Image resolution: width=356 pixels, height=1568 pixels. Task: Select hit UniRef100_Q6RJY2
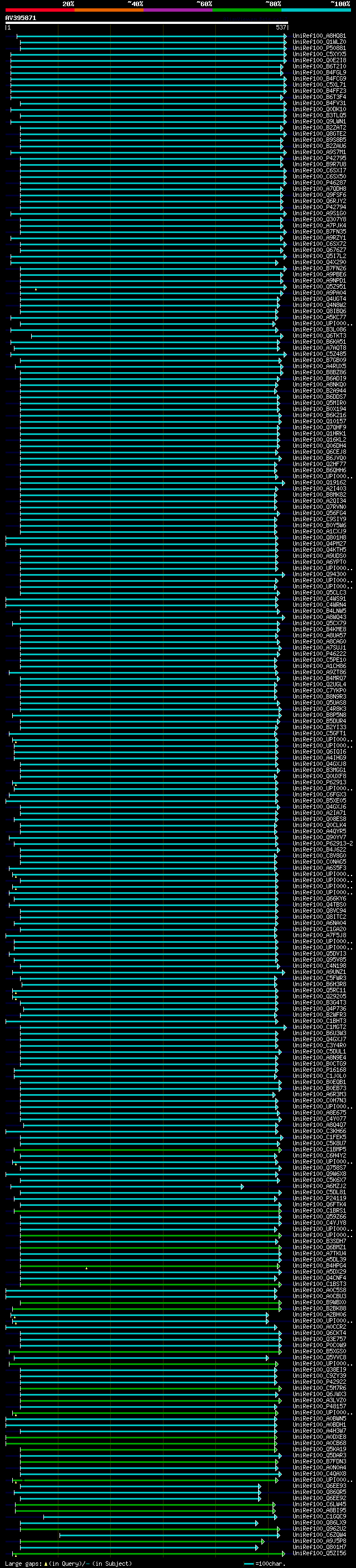point(319,201)
